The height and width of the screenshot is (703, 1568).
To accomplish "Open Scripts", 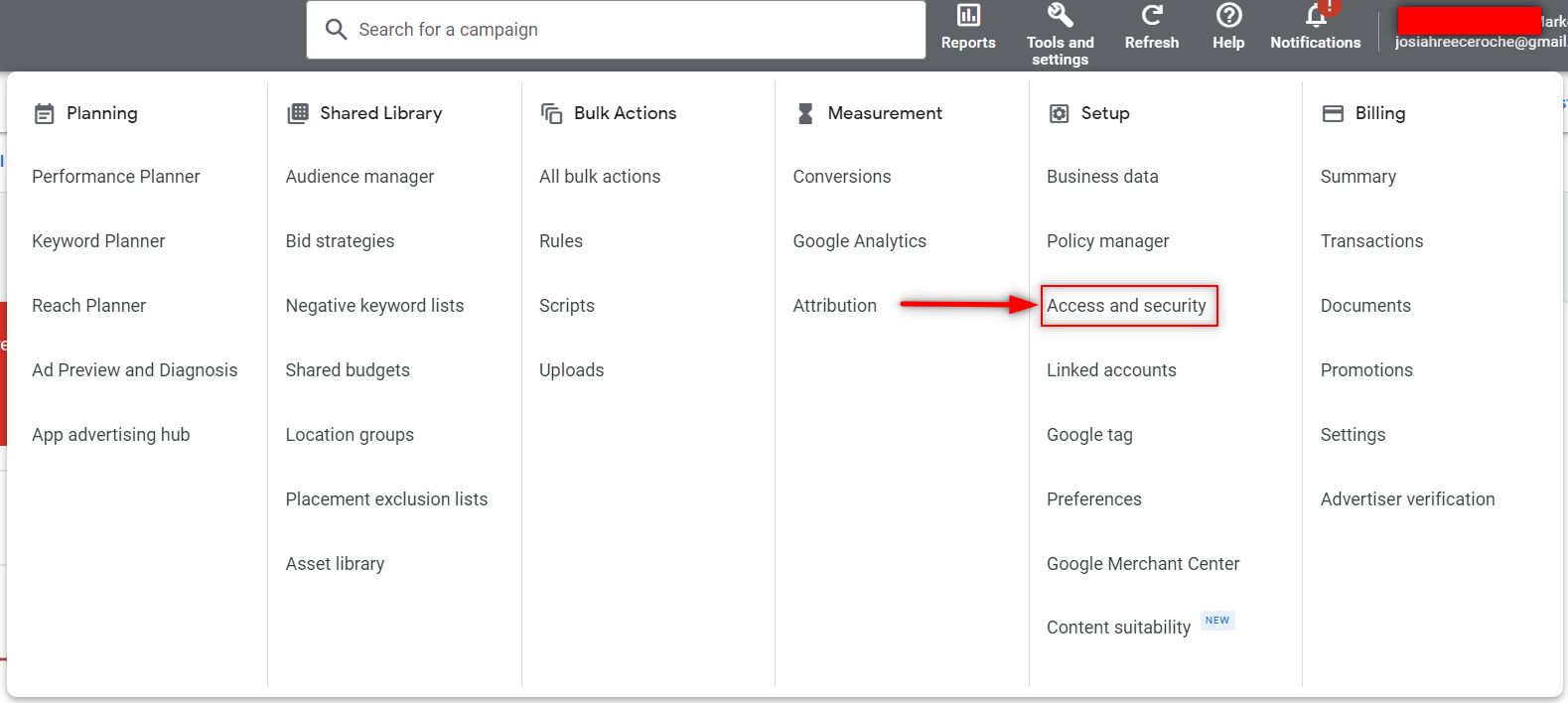I will [x=567, y=306].
